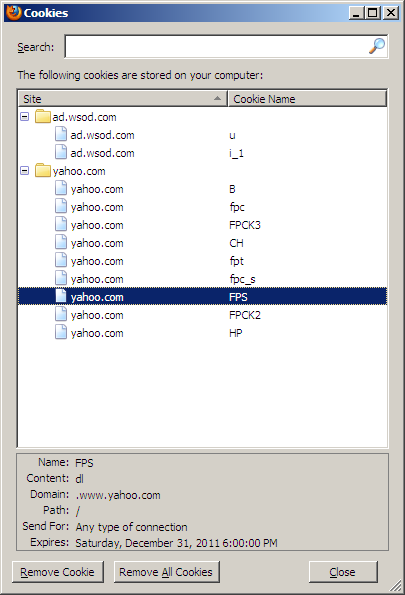Select cookie name CH
Viewport: 405px width, 595px height.
click(x=236, y=243)
